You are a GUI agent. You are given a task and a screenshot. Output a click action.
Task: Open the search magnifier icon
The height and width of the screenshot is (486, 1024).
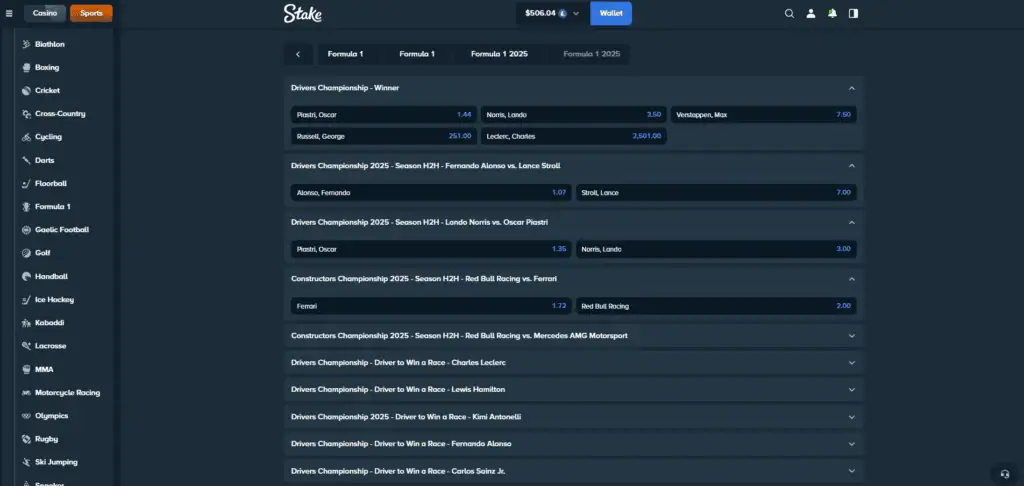point(789,14)
